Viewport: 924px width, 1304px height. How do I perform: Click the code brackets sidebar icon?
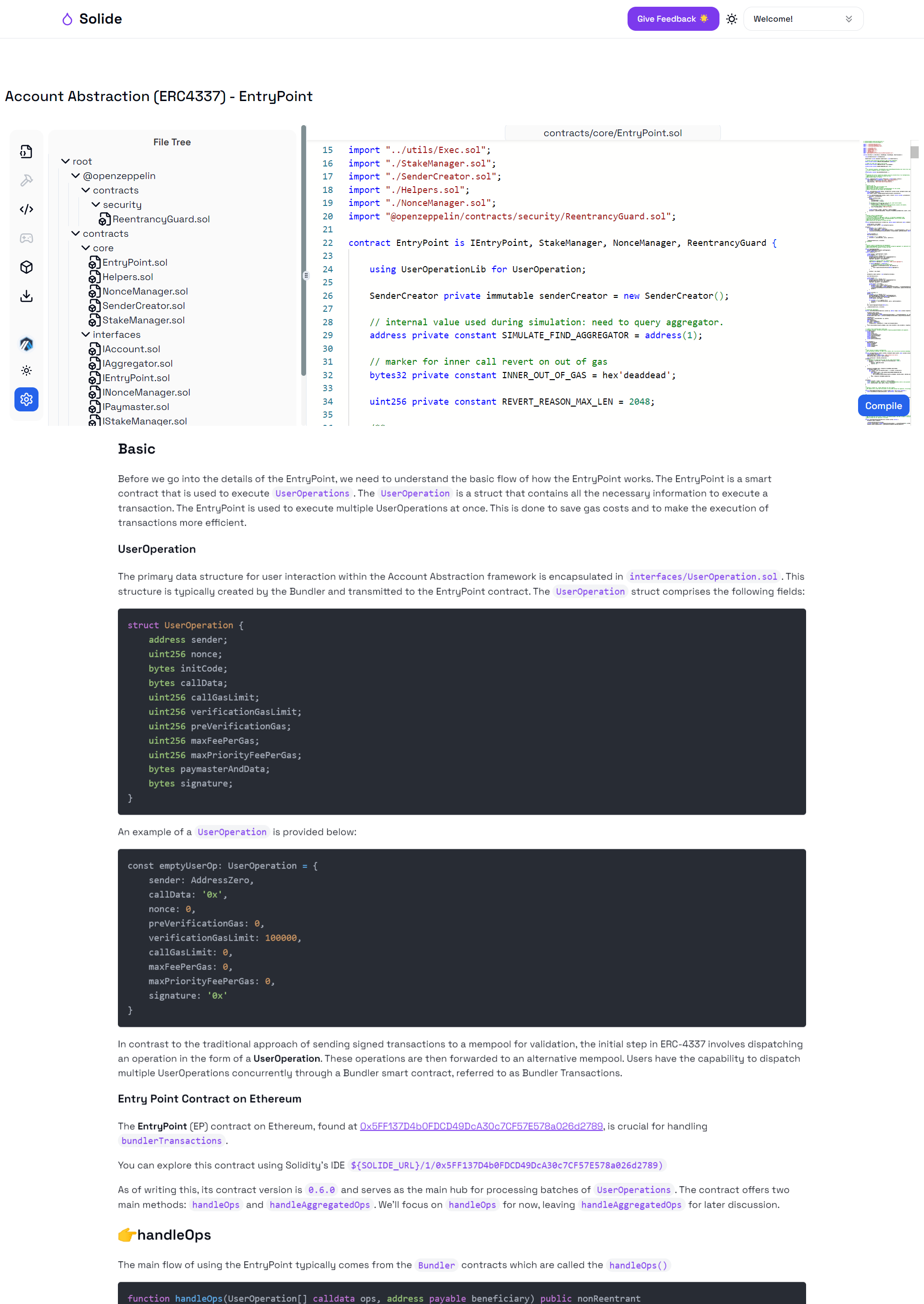tap(26, 209)
